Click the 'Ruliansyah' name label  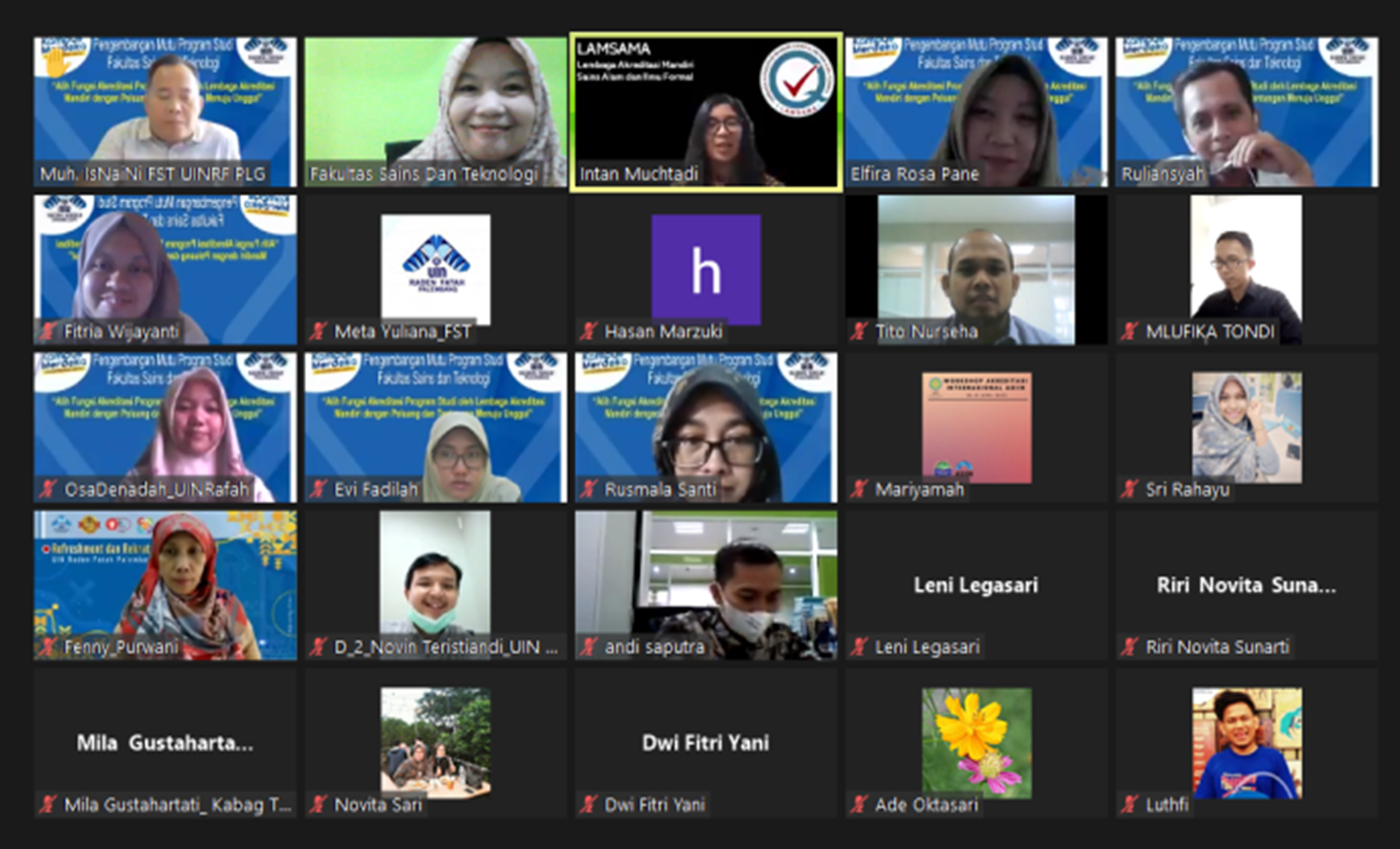click(x=1163, y=175)
